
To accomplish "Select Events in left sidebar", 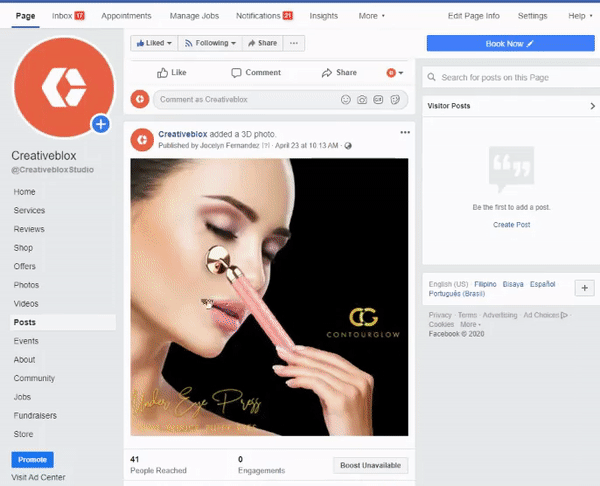I will 26,341.
